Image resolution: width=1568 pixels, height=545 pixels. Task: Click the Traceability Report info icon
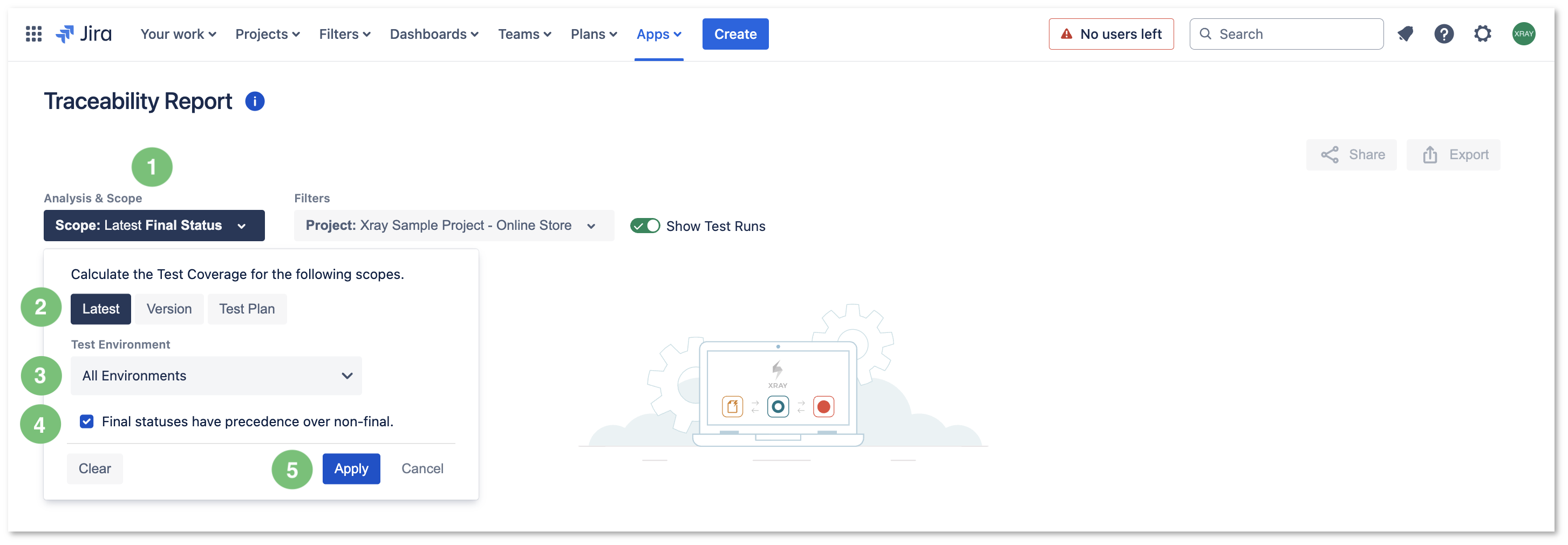point(255,101)
